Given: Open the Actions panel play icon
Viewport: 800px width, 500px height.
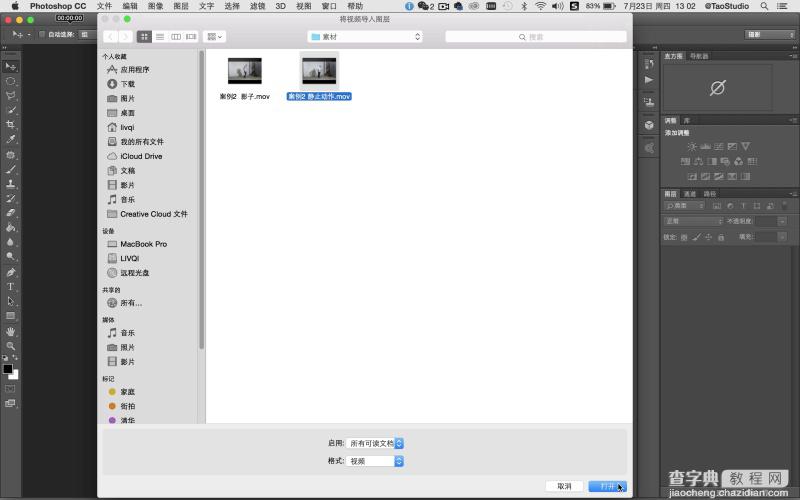Looking at the screenshot, I should 648,80.
